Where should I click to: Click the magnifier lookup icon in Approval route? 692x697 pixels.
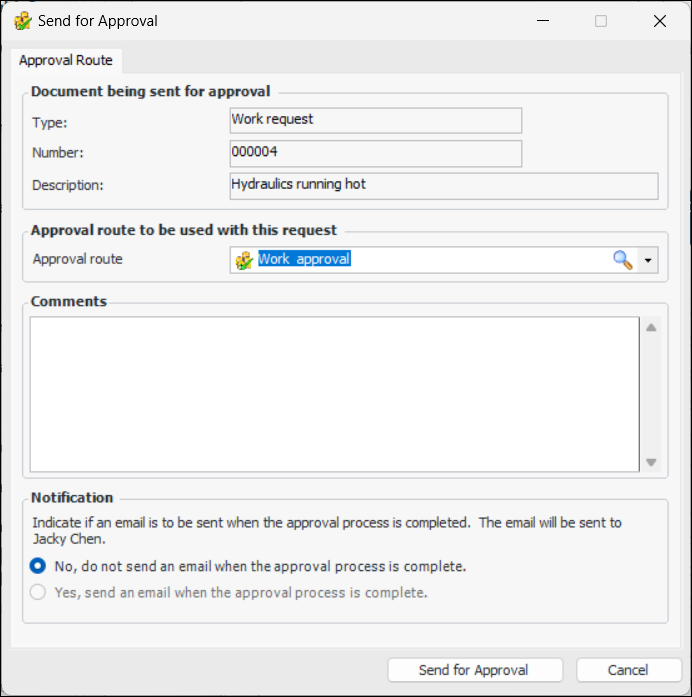pyautogui.click(x=622, y=260)
